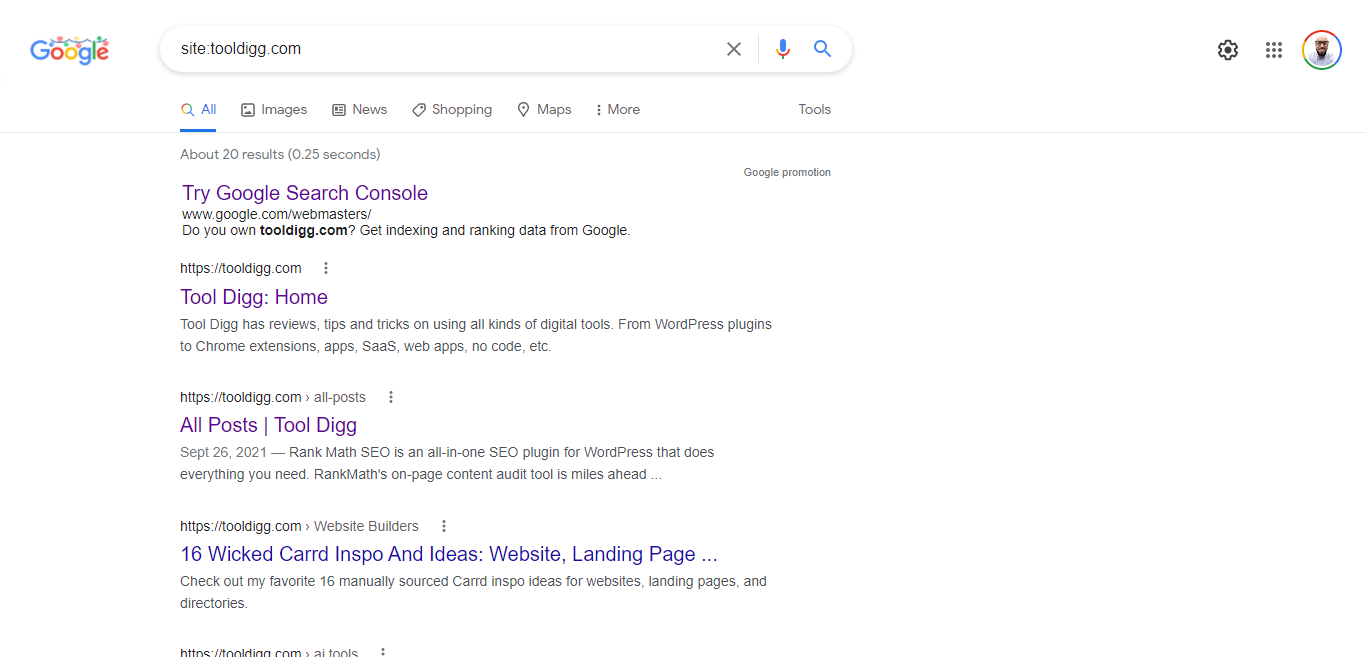Click the https://tooldigg.com URL above Home result
This screenshot has width=1366, height=657.
241,268
